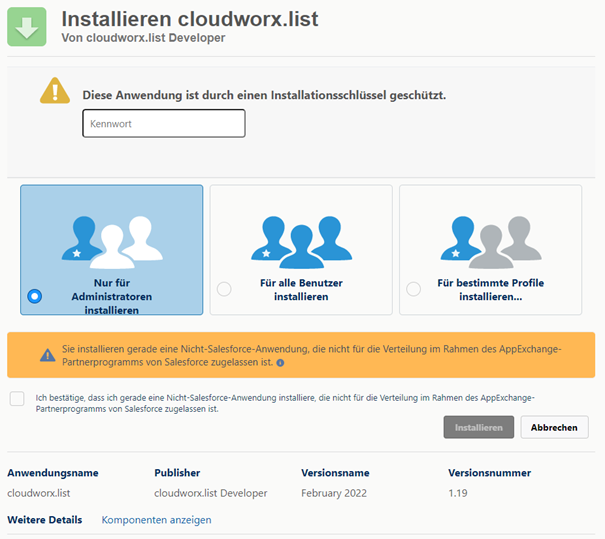This screenshot has width=605, height=539.
Task: Click the alert triangle in orange banner
Action: point(47,355)
